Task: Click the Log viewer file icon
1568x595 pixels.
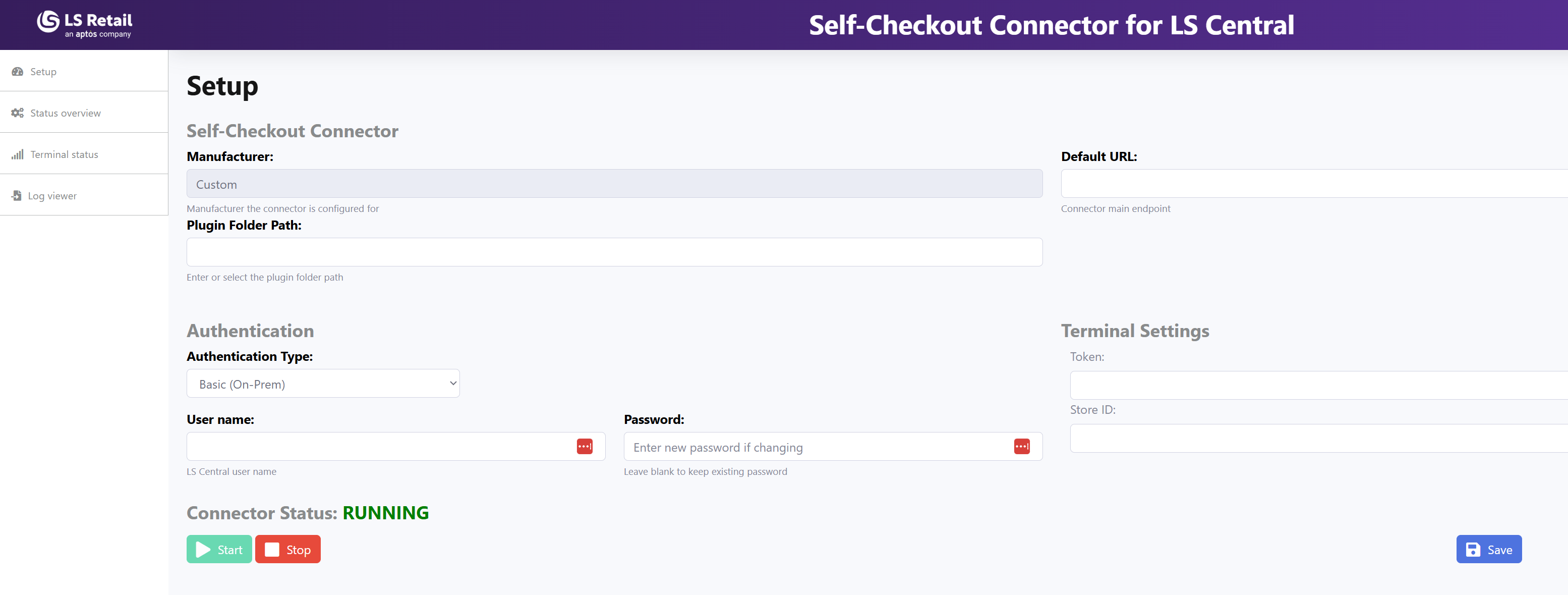Action: (x=17, y=195)
